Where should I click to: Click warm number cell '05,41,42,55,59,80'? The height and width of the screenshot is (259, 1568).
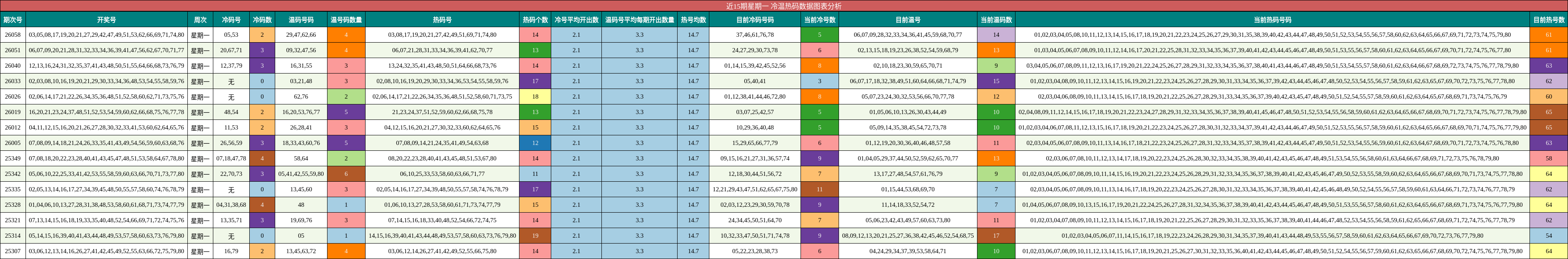click(301, 174)
